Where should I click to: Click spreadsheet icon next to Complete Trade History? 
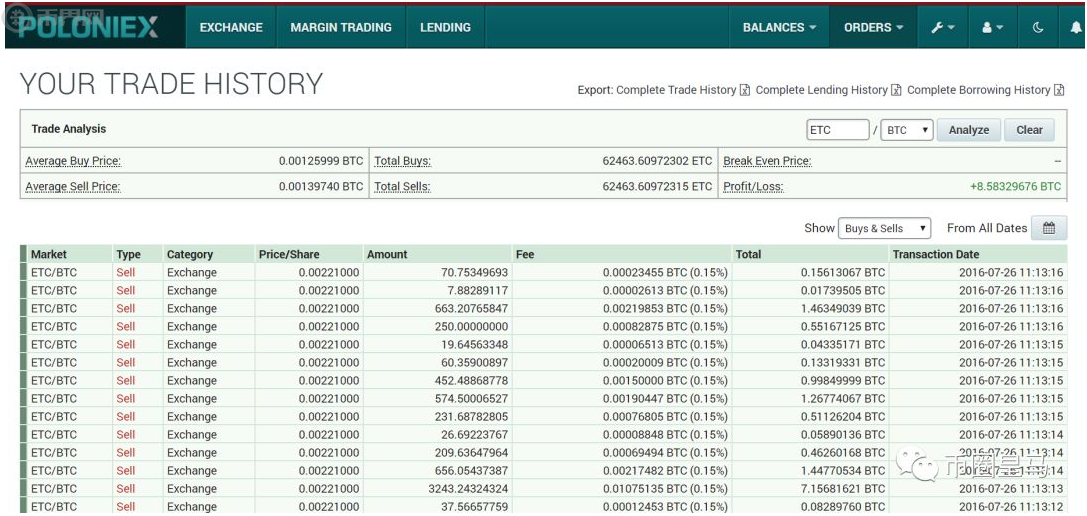pyautogui.click(x=745, y=90)
